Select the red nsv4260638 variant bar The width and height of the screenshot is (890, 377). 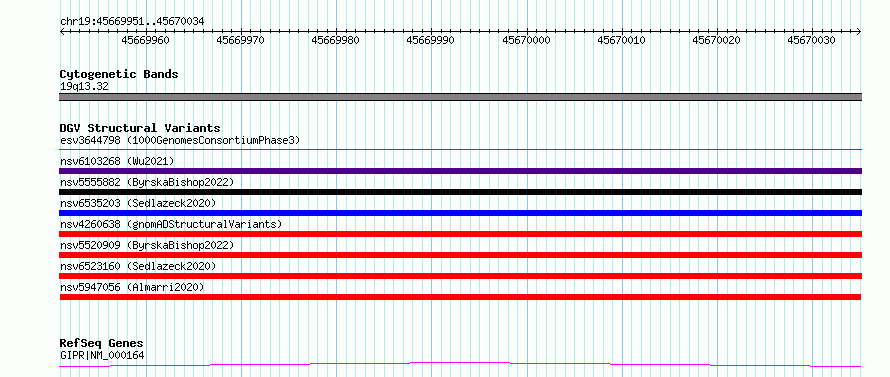(x=460, y=234)
